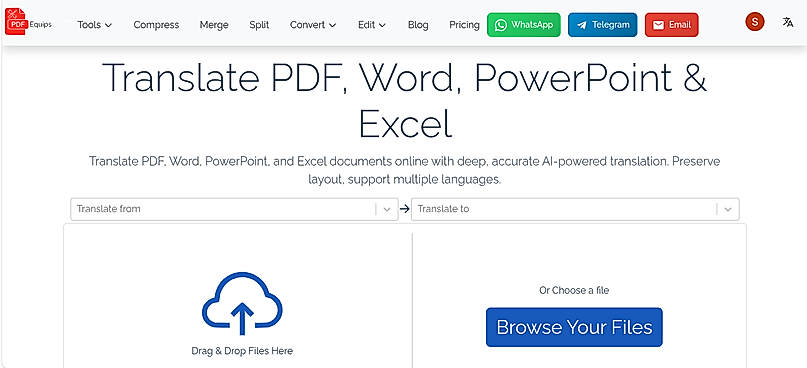This screenshot has height=368, width=807.
Task: Click the Translate PDF, Word, PowerPoint heading
Action: tap(404, 100)
